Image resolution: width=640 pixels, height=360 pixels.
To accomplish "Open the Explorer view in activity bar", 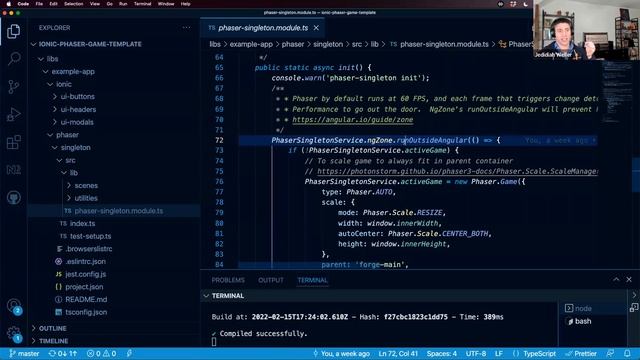I will click(13, 31).
